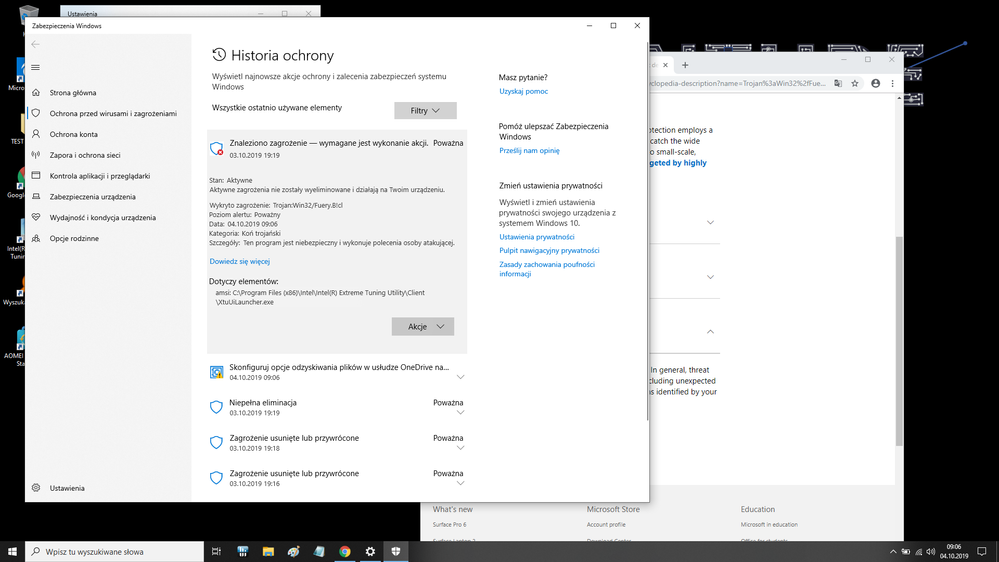Viewport: 999px width, 562px height.
Task: Click the antenna icon for Zapora i ochrona sieci
Action: 36,155
